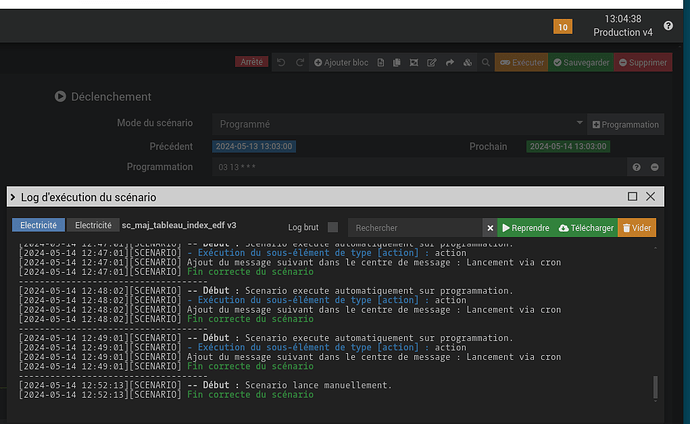Click the Programmation add button
The width and height of the screenshot is (690, 424).
(x=626, y=125)
